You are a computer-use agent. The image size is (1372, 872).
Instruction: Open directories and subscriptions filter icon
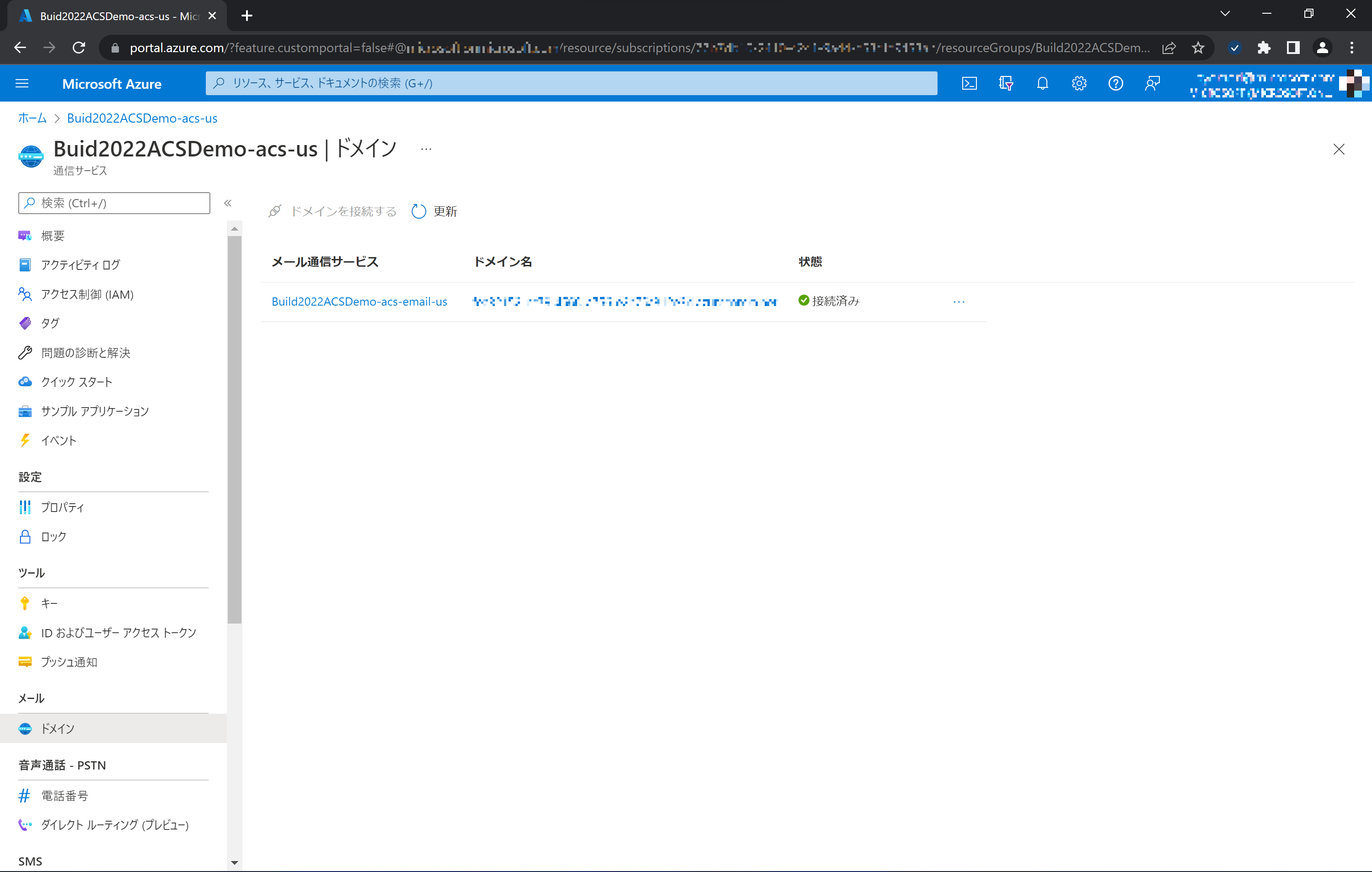coord(1006,84)
